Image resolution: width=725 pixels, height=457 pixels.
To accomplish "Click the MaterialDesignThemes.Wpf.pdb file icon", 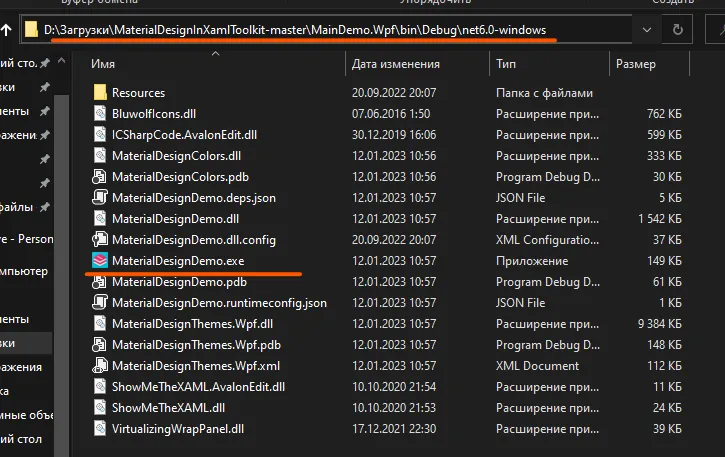I will (x=99, y=345).
